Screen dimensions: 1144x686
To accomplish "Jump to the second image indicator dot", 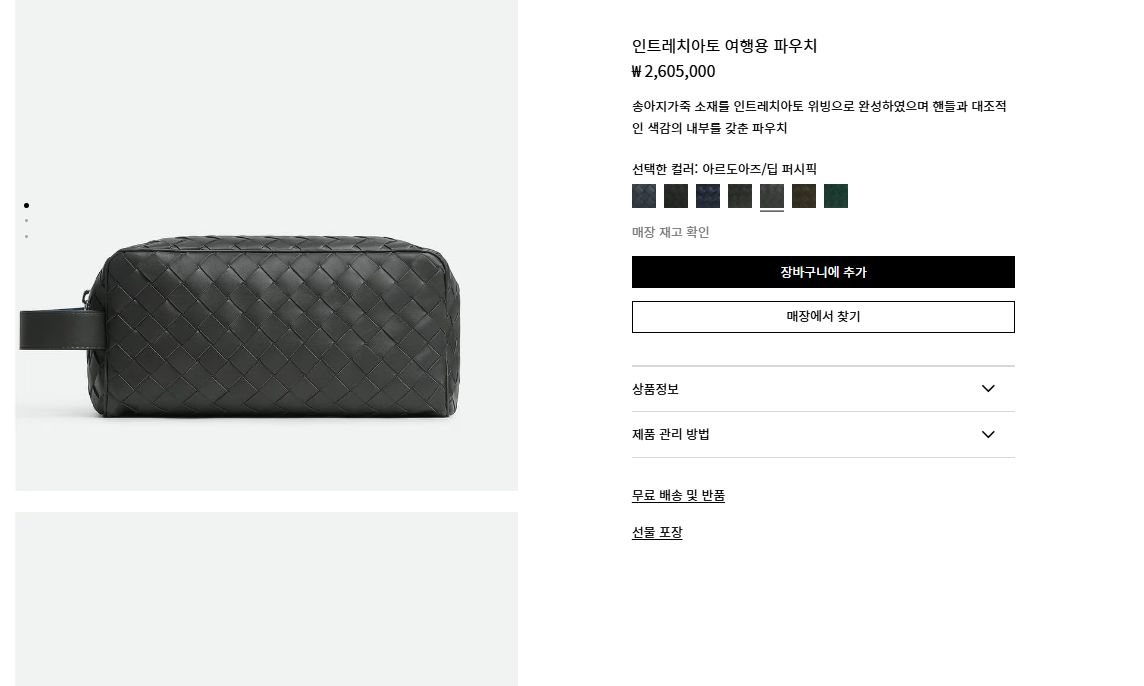I will click(x=26, y=220).
